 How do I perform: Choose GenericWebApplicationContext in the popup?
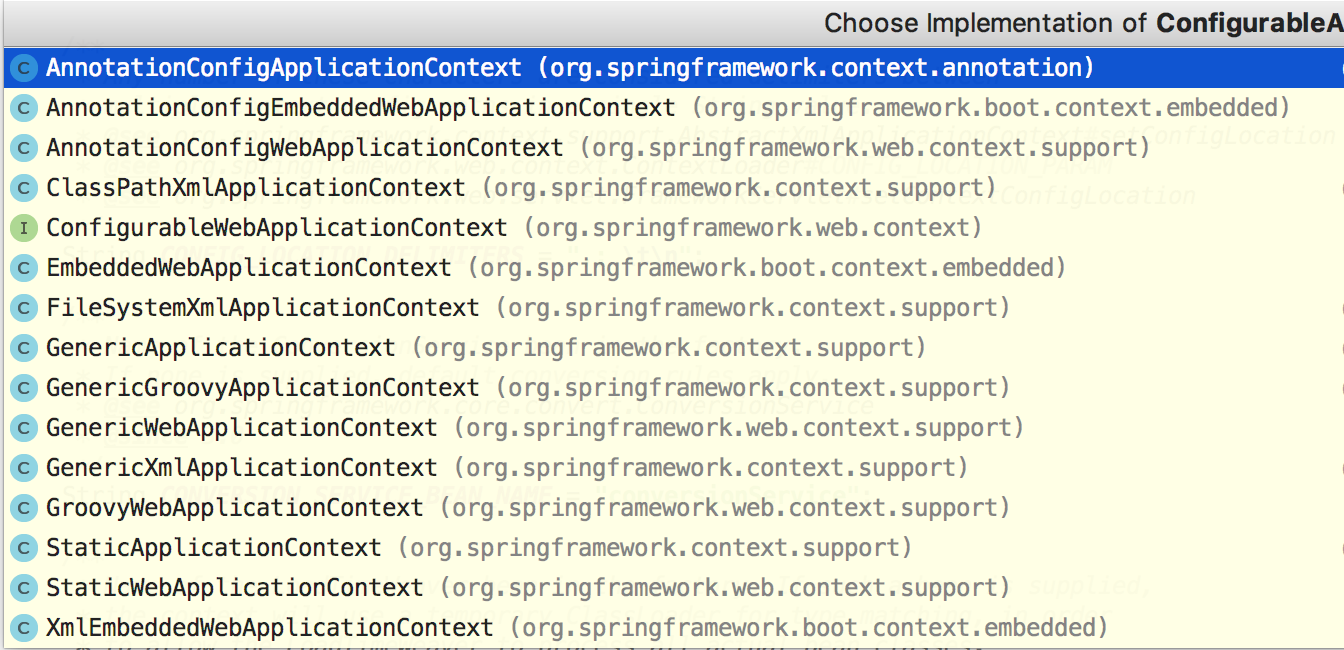click(242, 428)
